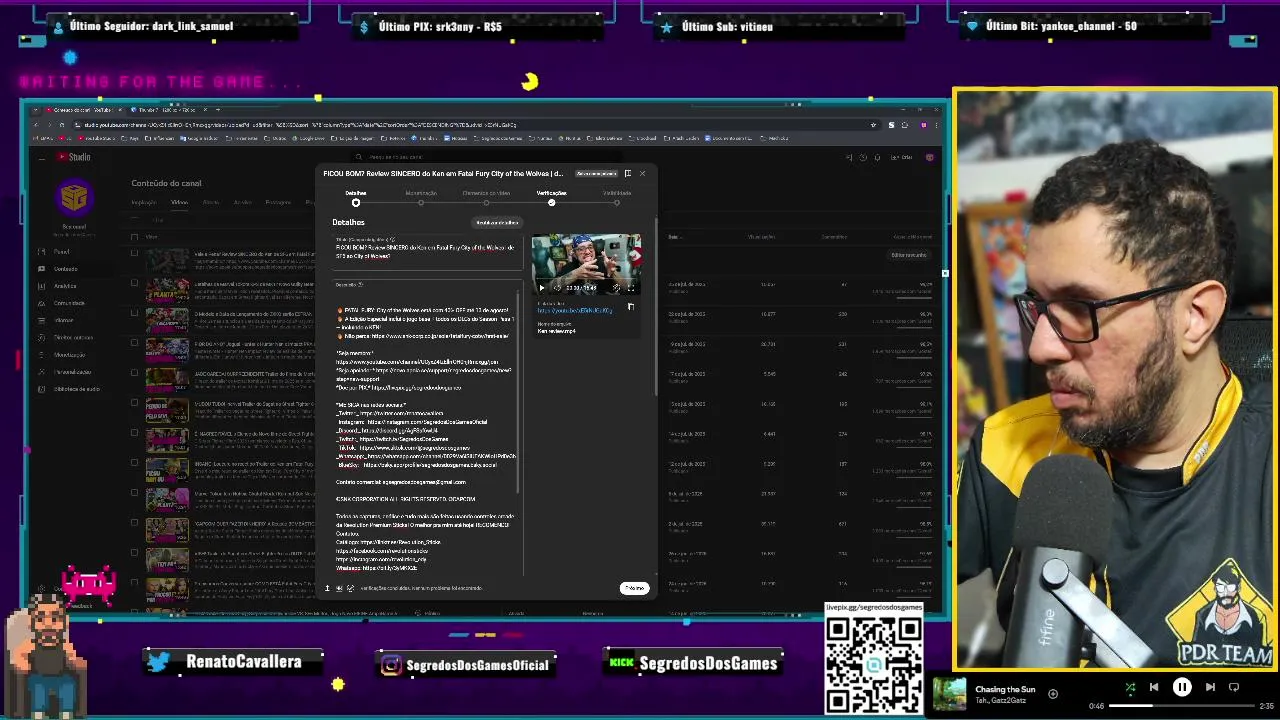
Task: Open Comunidade in the Studio sidebar
Action: tap(68, 303)
